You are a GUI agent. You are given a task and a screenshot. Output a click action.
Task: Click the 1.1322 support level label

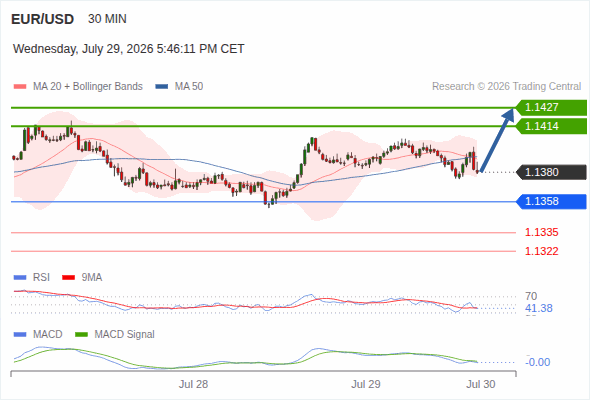click(x=541, y=251)
